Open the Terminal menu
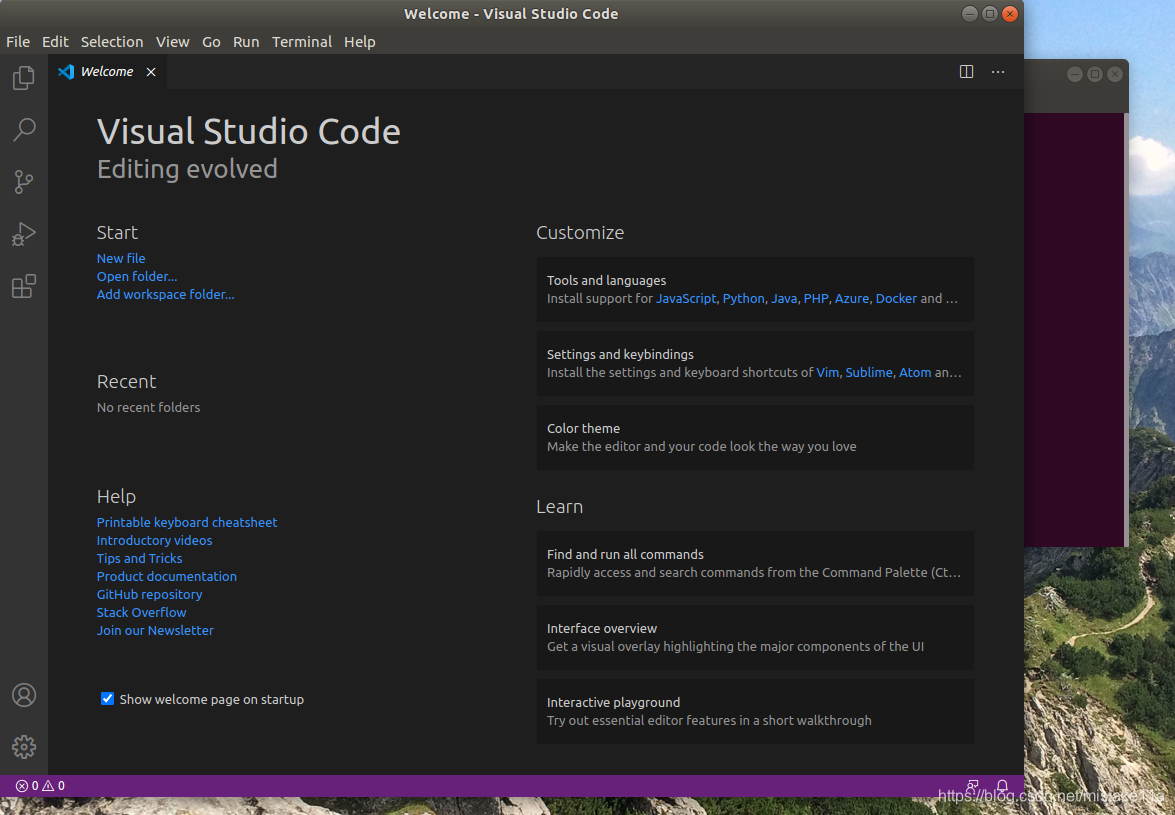Screen dimensions: 1175x815 coord(302,42)
